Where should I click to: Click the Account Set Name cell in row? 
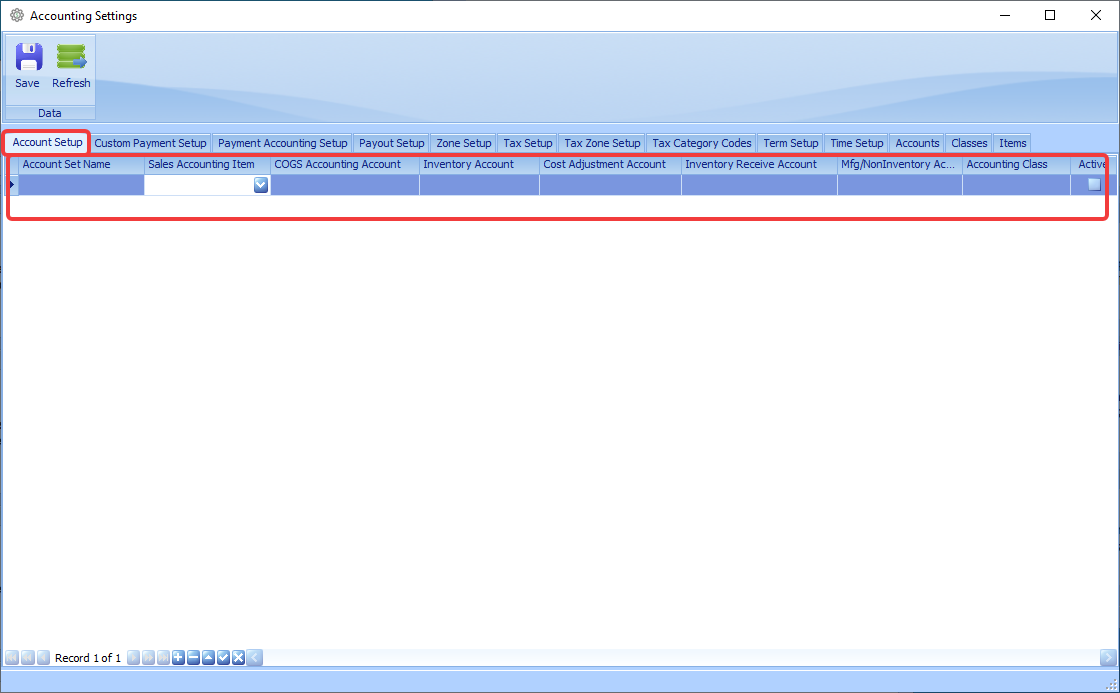coord(81,185)
